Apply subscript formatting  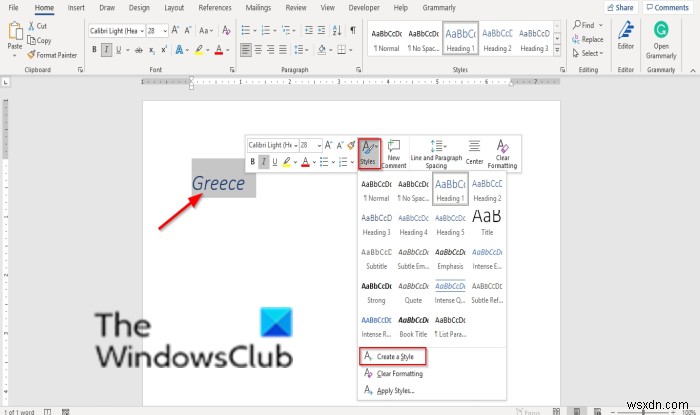click(152, 50)
